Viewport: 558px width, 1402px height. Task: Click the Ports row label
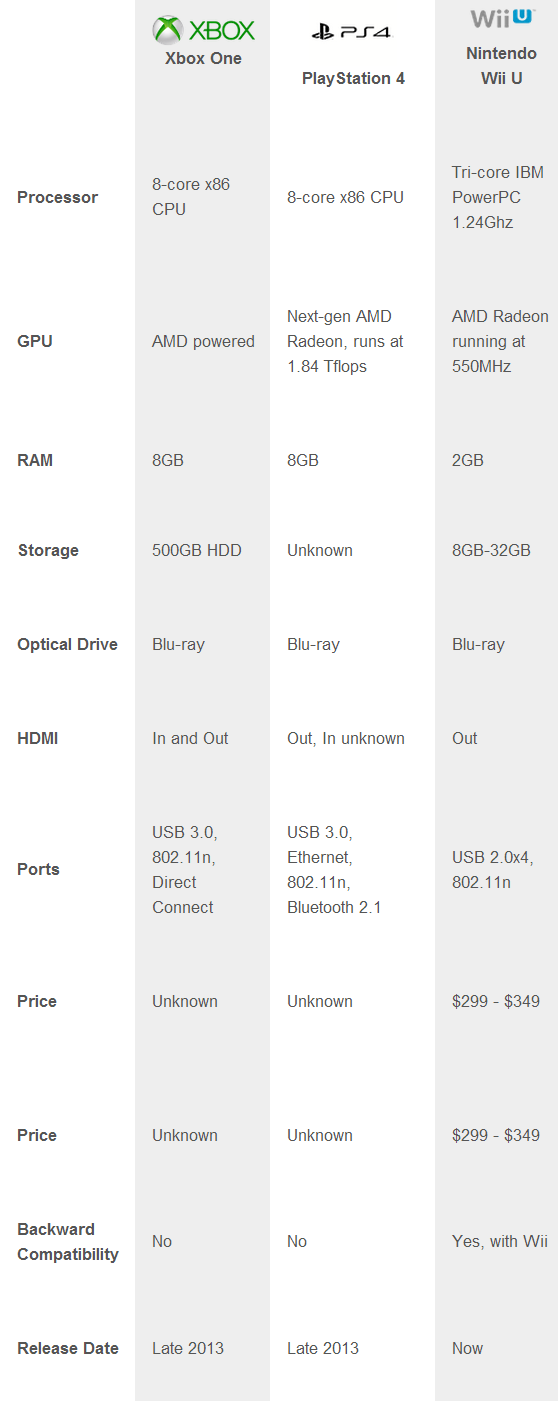(38, 869)
